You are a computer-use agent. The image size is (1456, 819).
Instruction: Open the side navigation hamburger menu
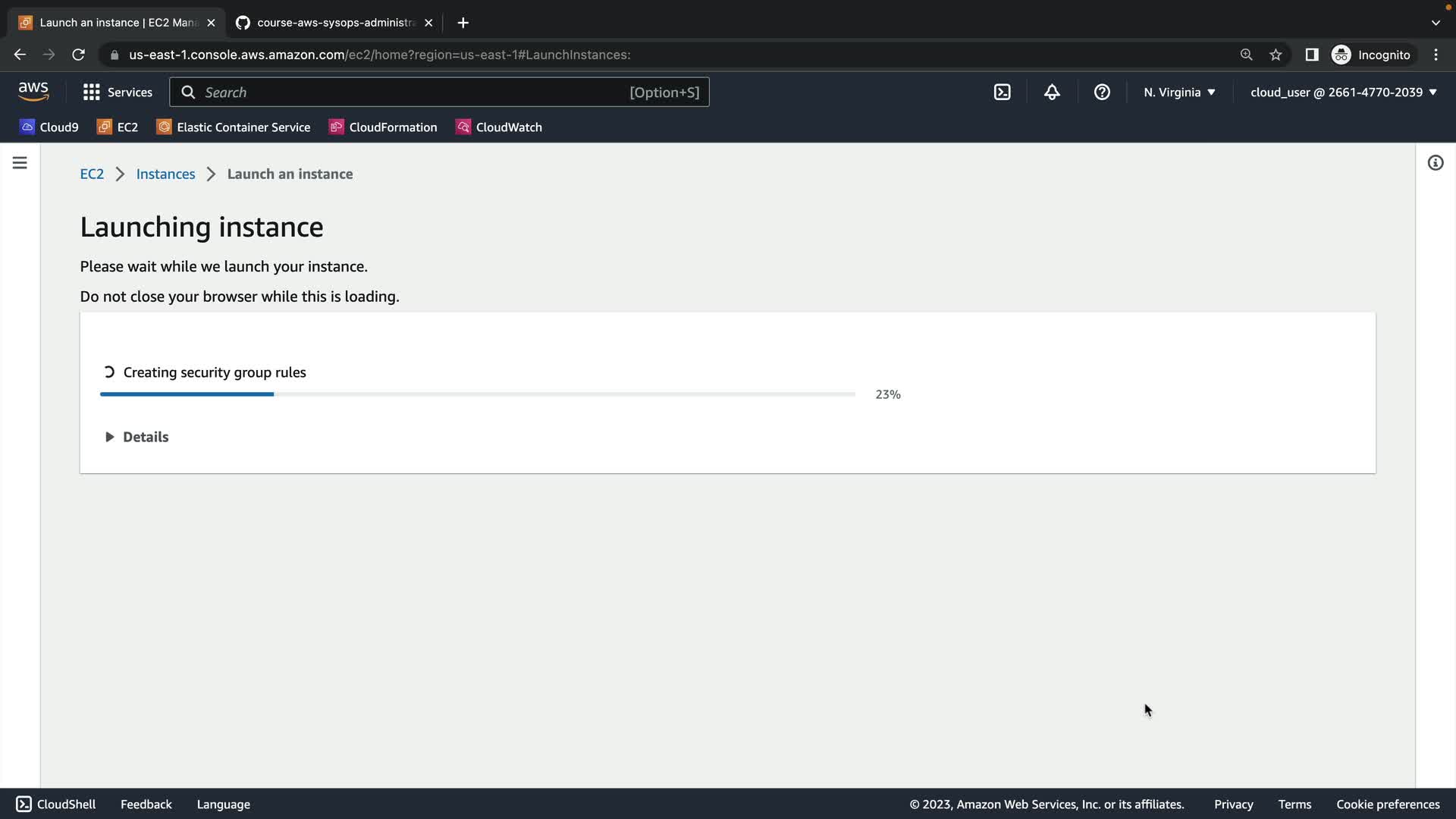coord(20,163)
